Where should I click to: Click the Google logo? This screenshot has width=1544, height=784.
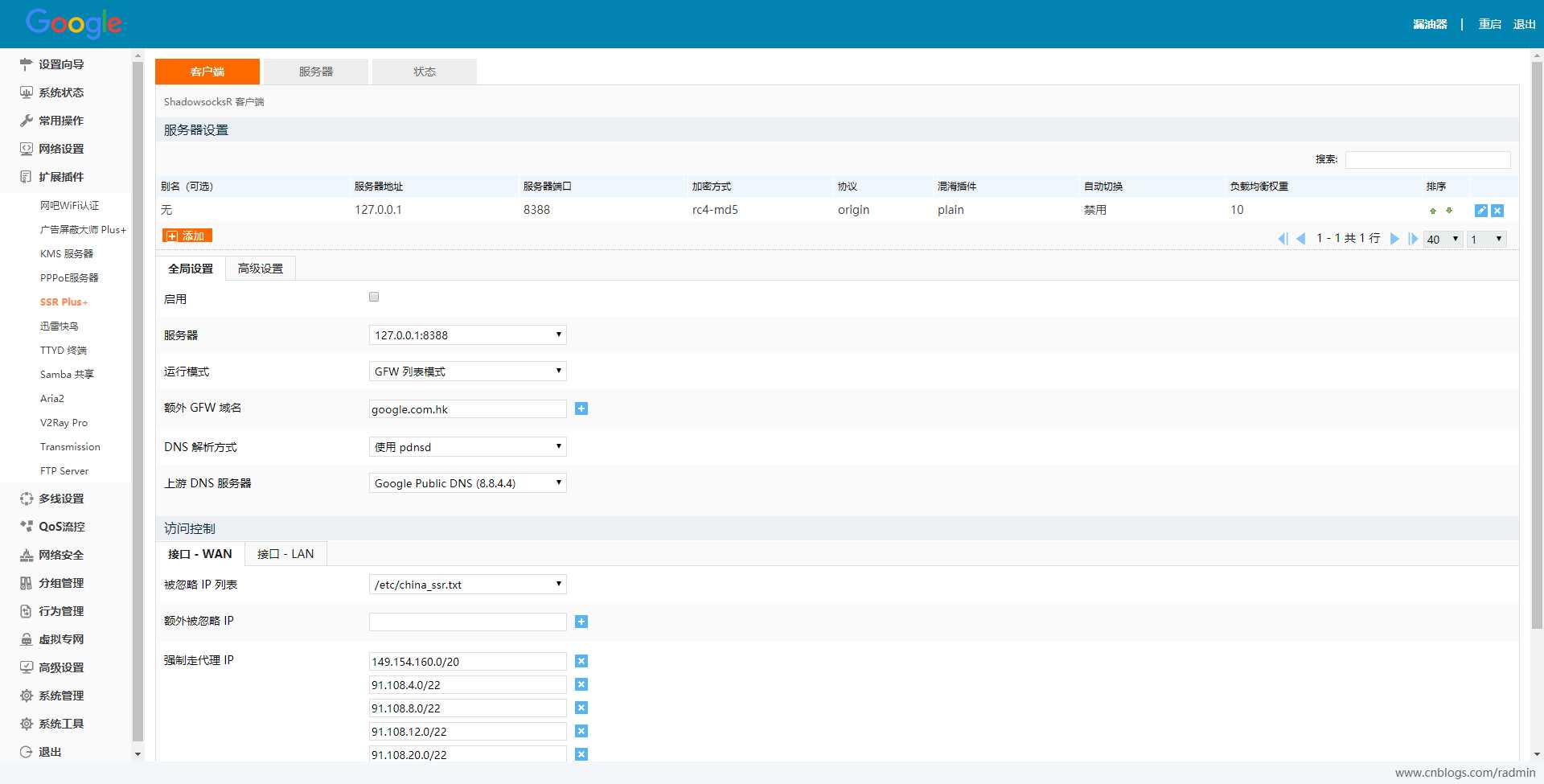pyautogui.click(x=74, y=23)
